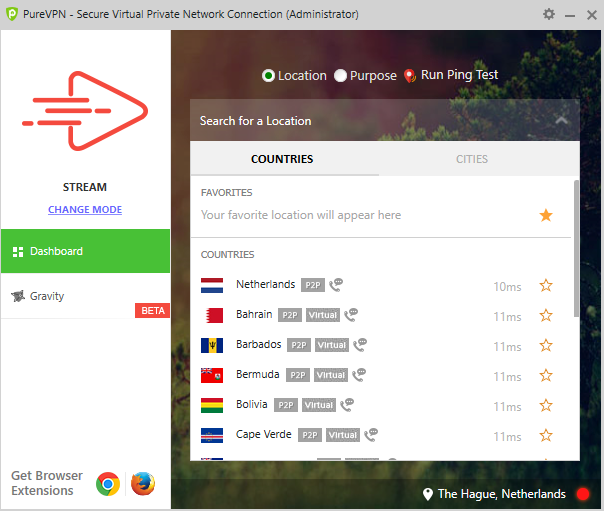Select the Bolivia country name

[x=252, y=405]
